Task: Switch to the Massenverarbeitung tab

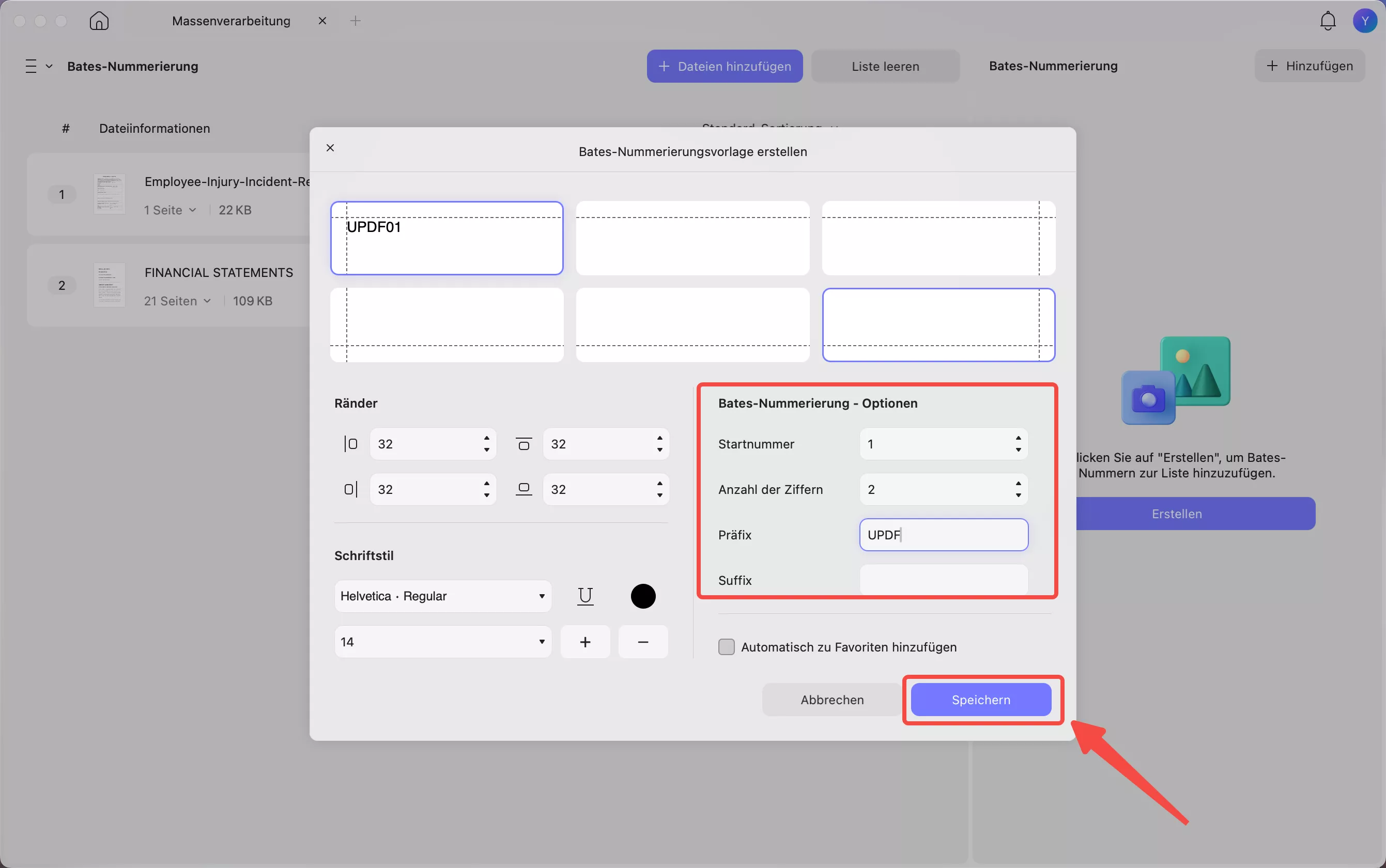Action: 232,21
